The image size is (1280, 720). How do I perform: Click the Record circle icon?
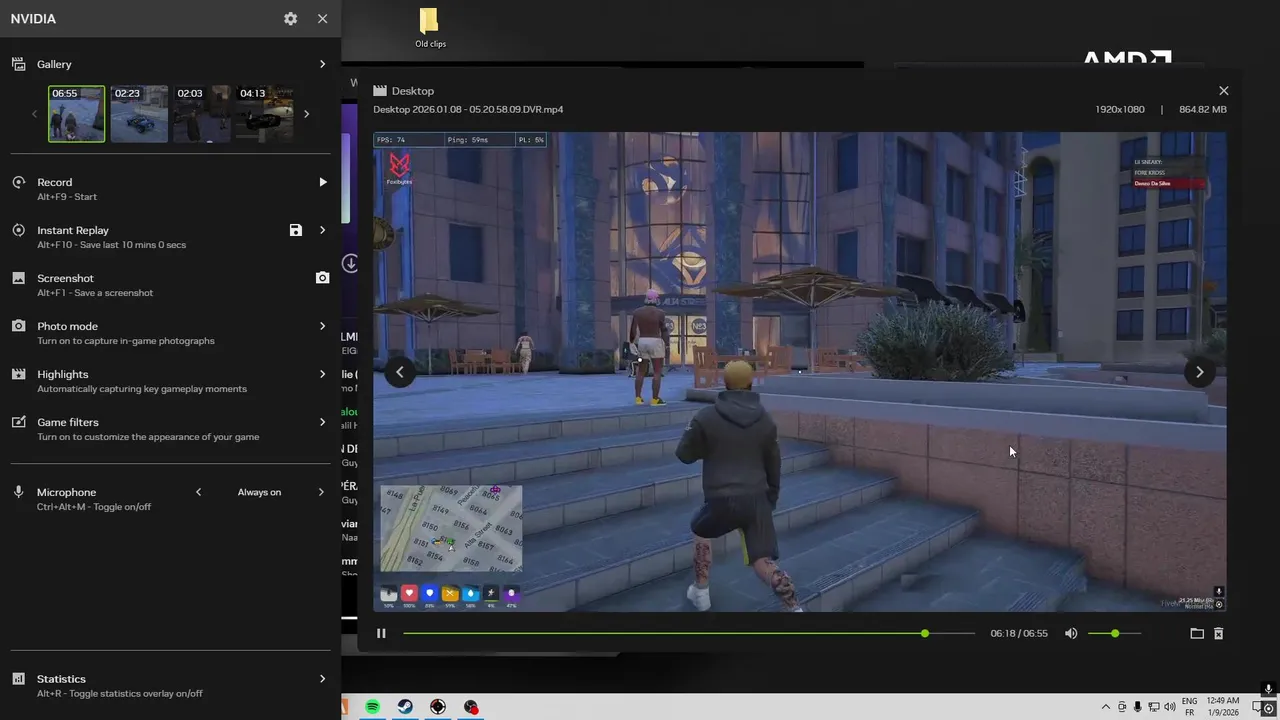point(18,182)
